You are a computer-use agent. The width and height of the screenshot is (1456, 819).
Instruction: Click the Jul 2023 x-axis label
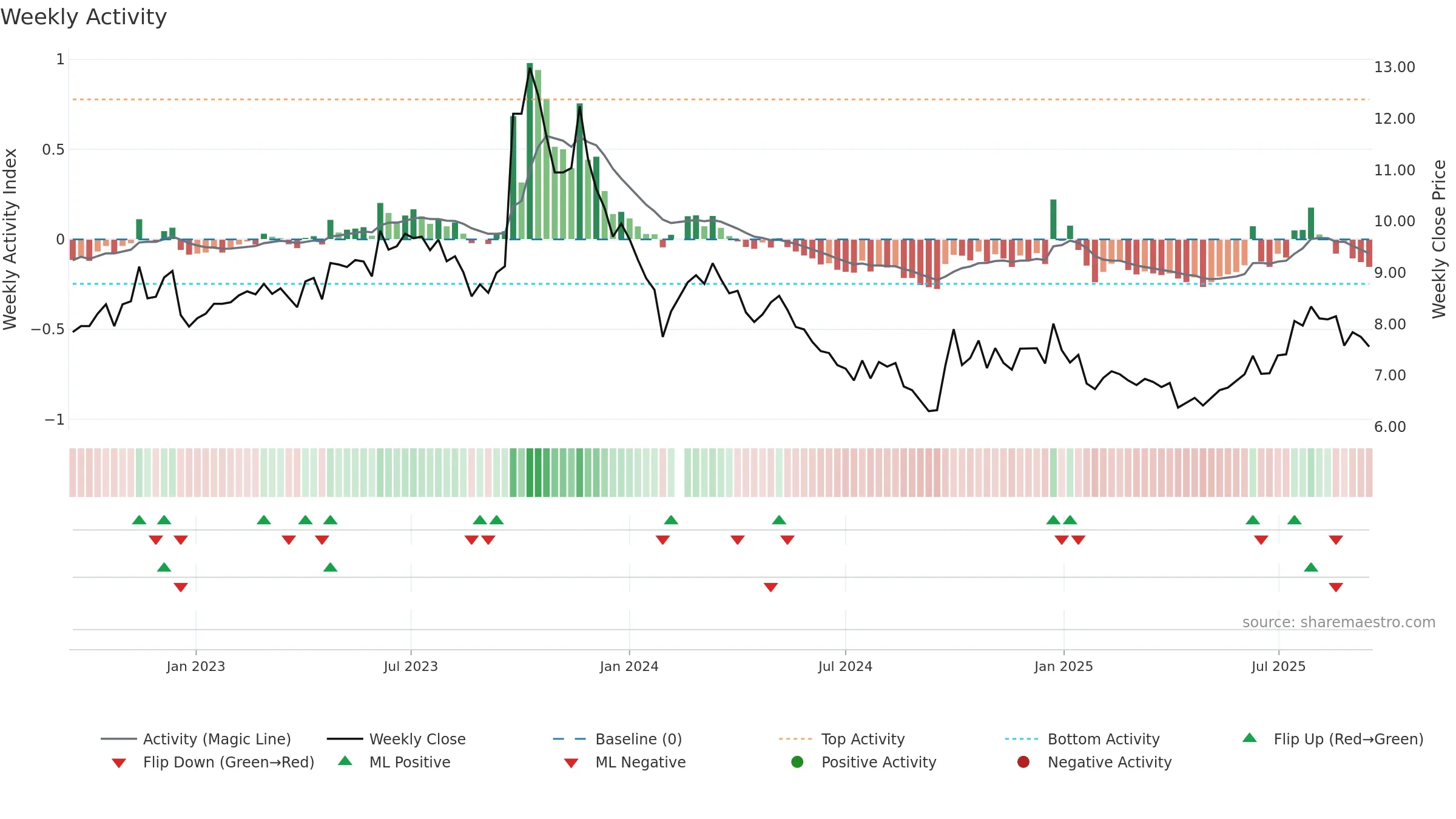point(411,666)
